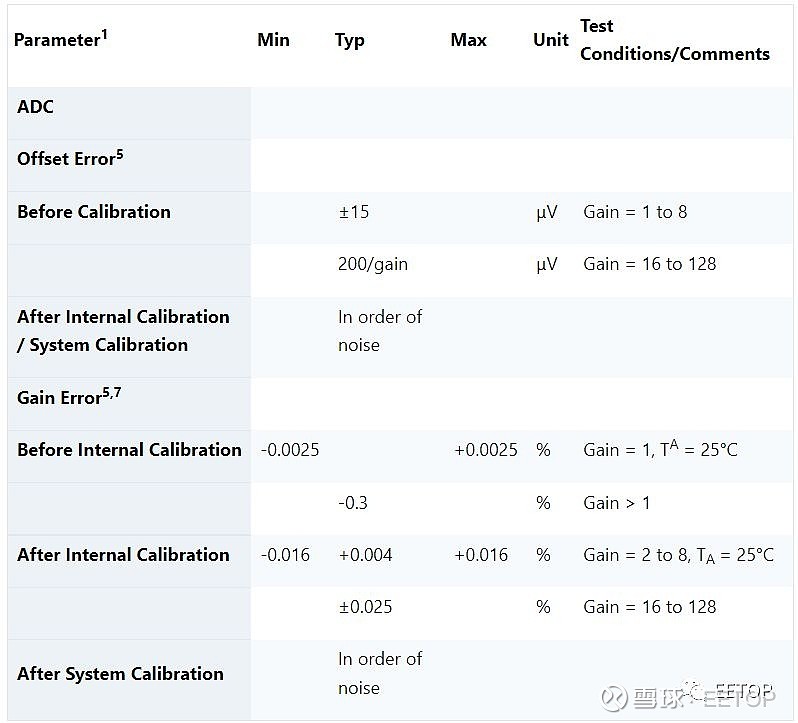Click the +0.0025 maximum value
798x723 pixels.
point(486,450)
